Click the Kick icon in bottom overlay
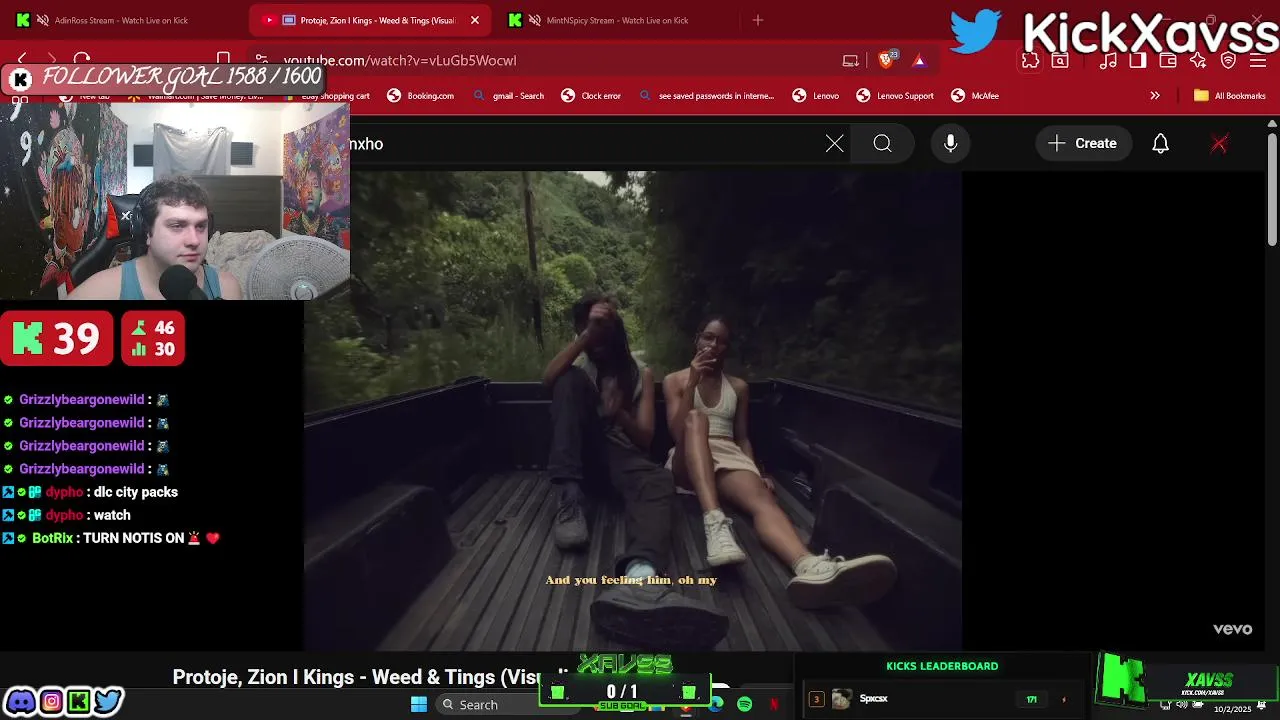 (x=78, y=701)
